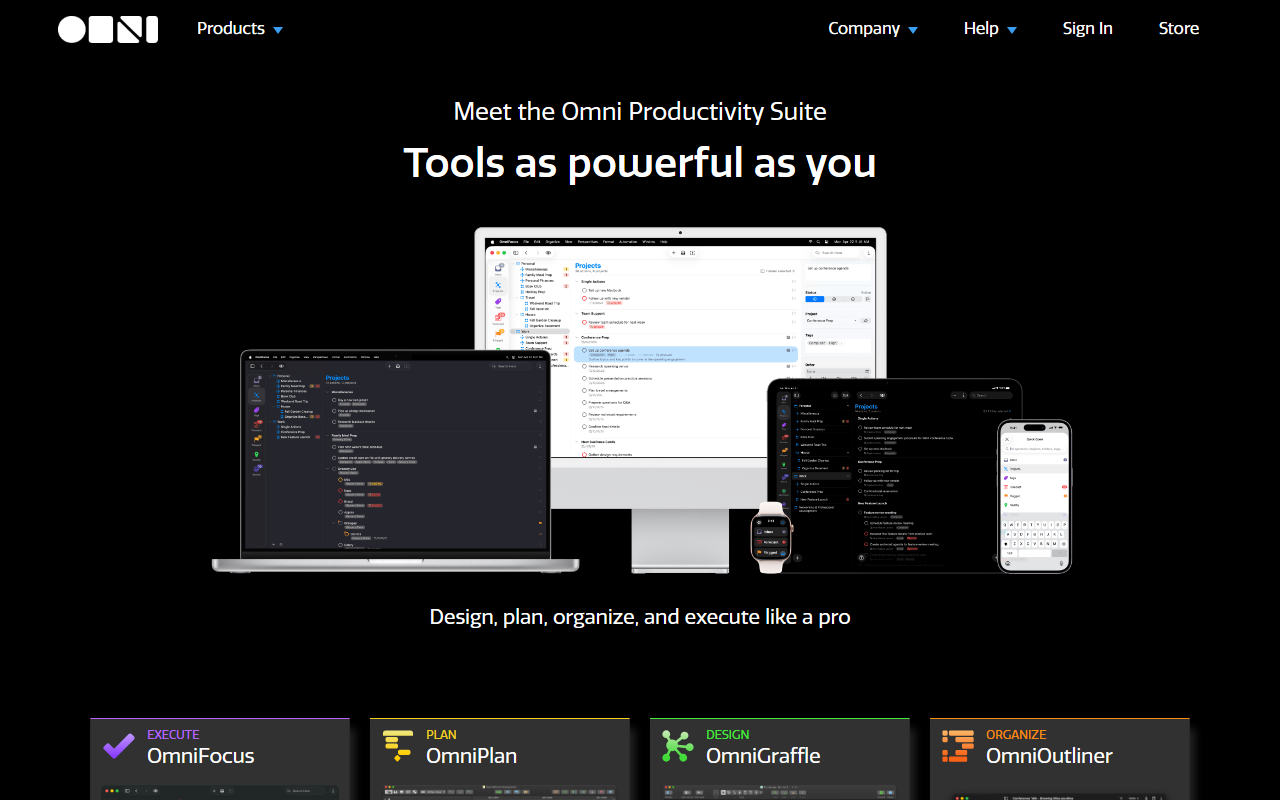Viewport: 1280px width, 800px height.
Task: Click the EXECUTE label
Action: click(x=173, y=734)
